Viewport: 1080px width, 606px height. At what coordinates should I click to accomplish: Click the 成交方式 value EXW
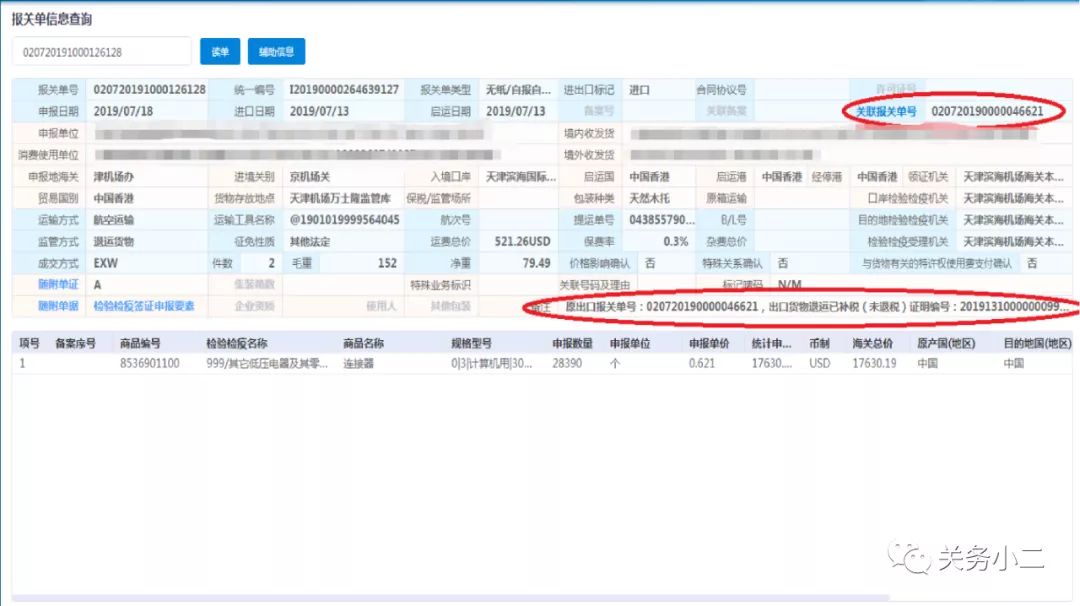(105, 263)
